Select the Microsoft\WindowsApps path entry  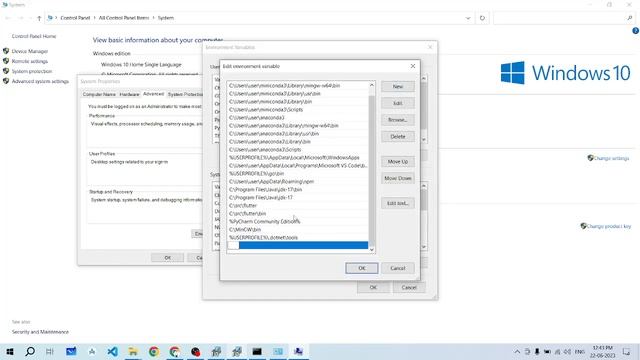298,158
